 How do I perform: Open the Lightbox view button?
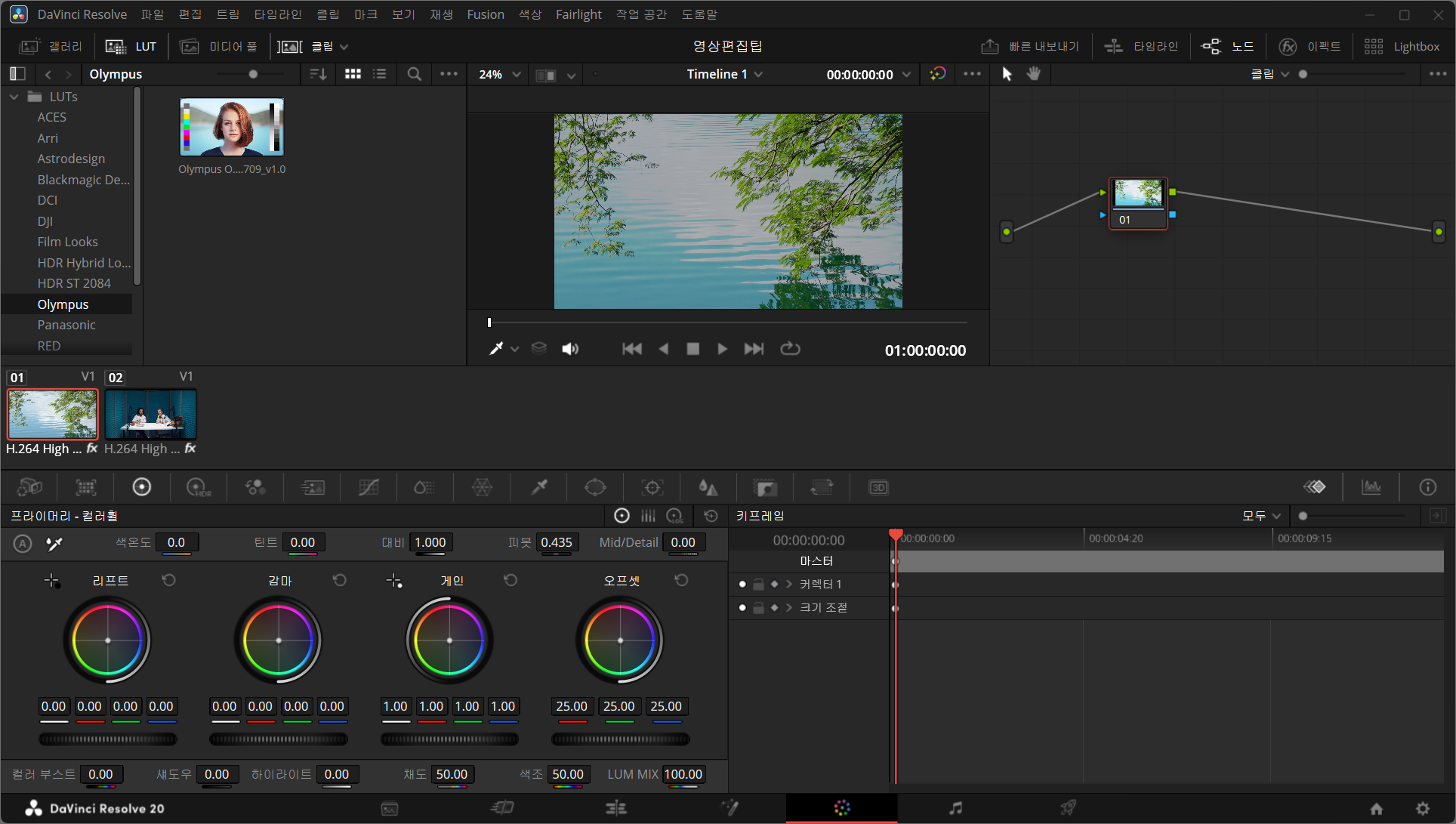click(1402, 46)
